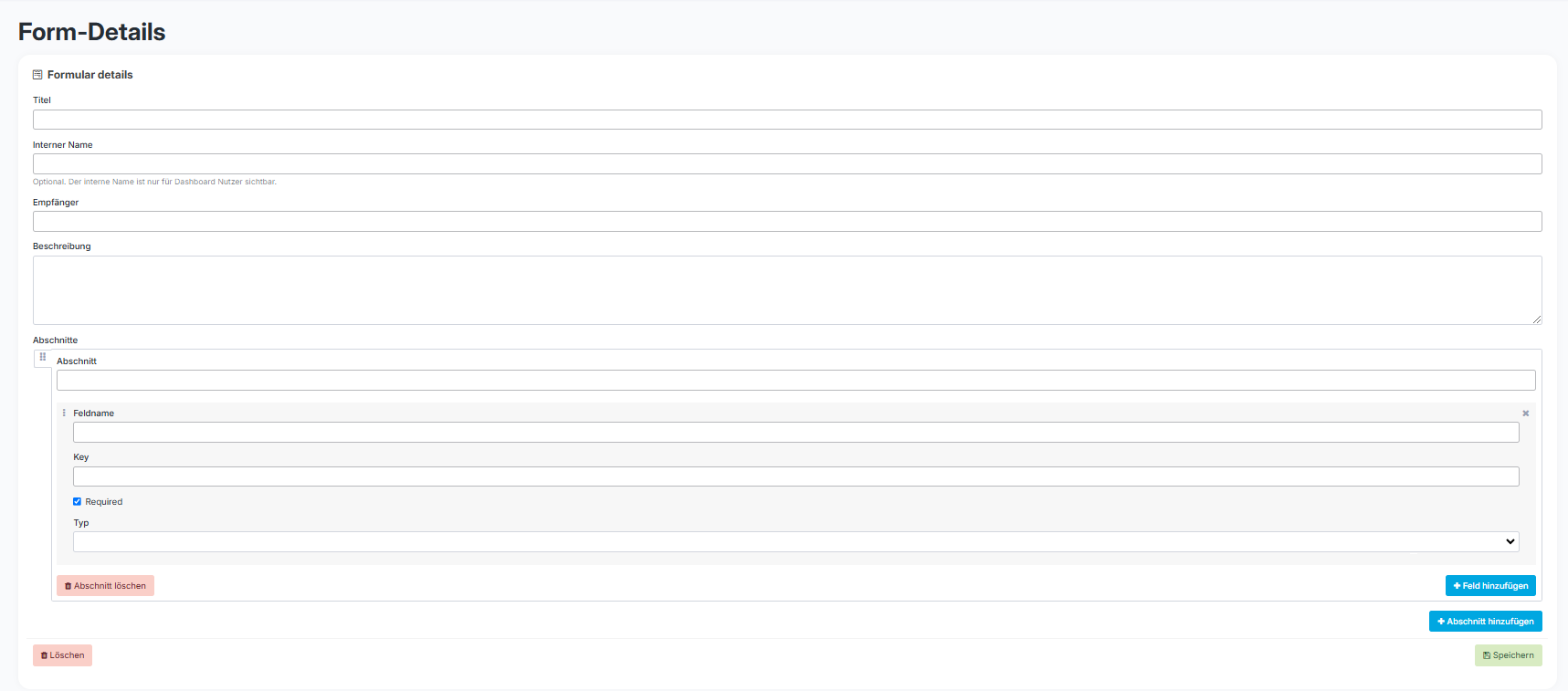The image size is (1568, 691).
Task: Click the Formular details header icon
Action: [37, 75]
